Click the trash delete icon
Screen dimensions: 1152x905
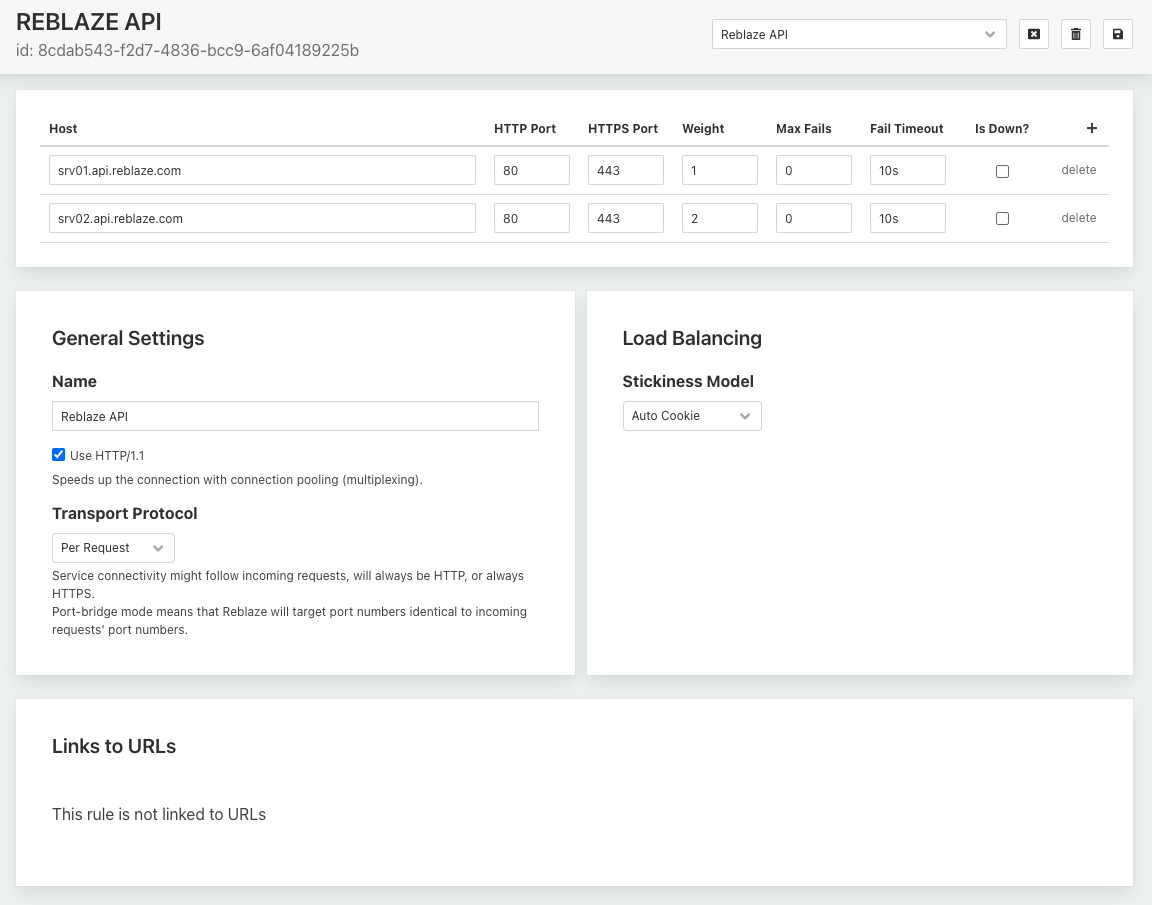(1075, 34)
